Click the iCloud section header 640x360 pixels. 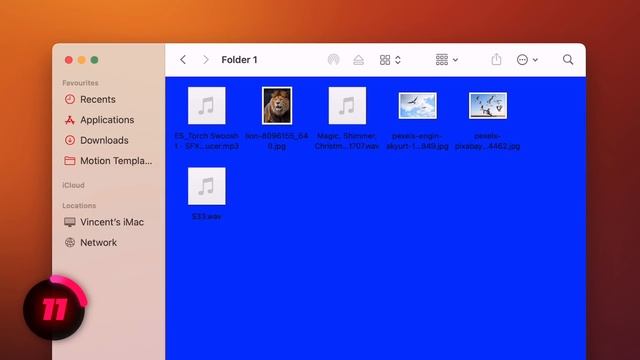point(73,185)
